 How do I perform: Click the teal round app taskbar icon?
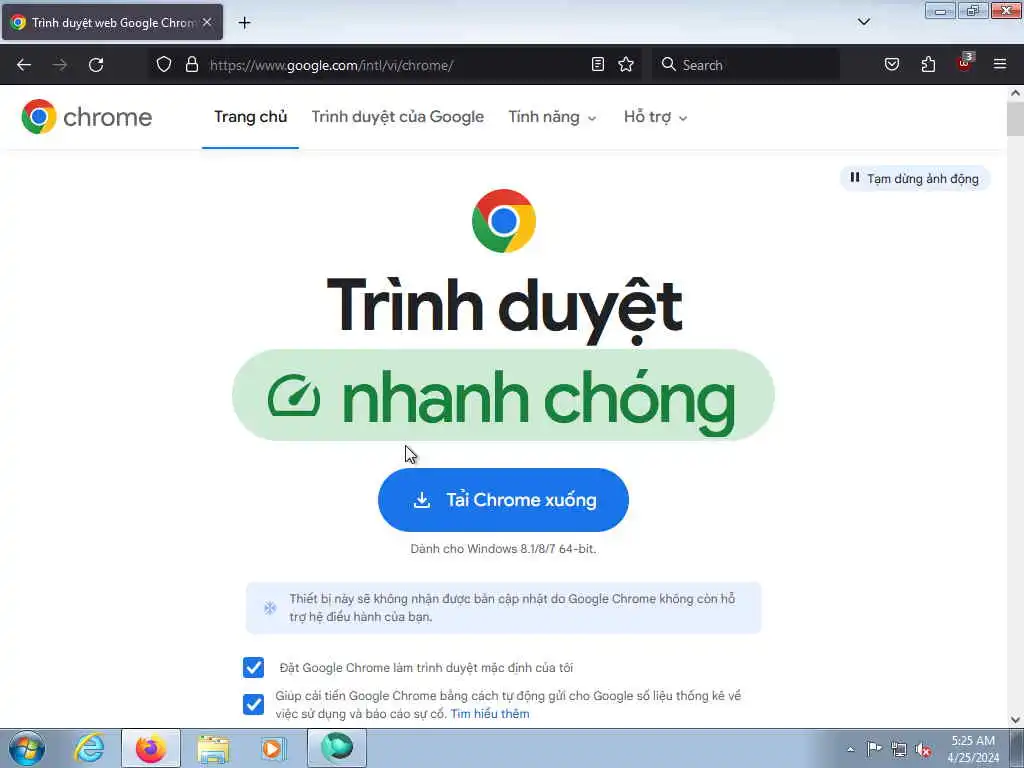(337, 748)
